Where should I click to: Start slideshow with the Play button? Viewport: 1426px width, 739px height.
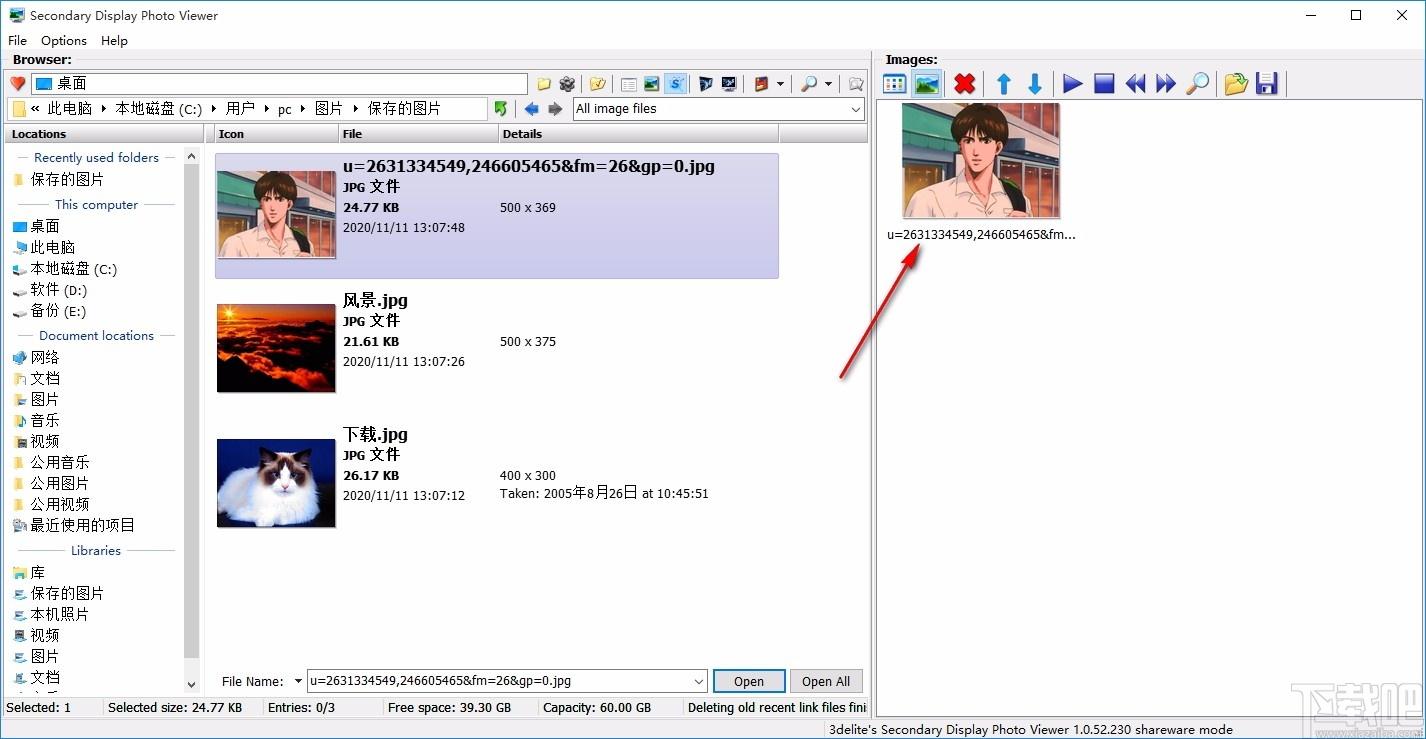pos(1072,84)
